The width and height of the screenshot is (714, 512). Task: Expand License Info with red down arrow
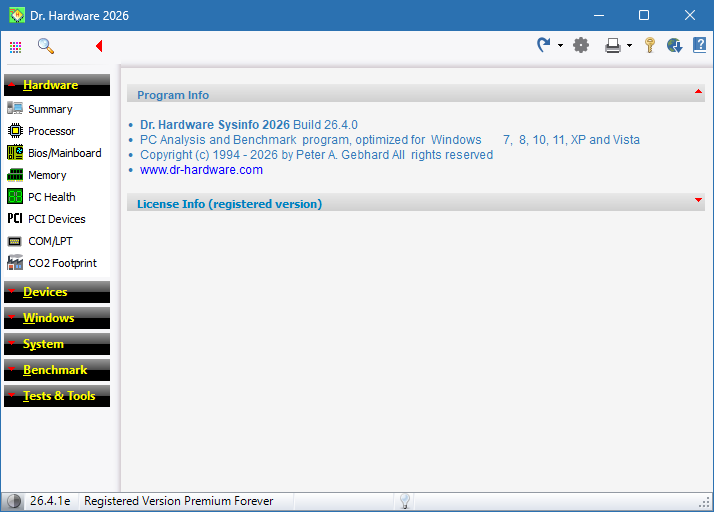698,200
